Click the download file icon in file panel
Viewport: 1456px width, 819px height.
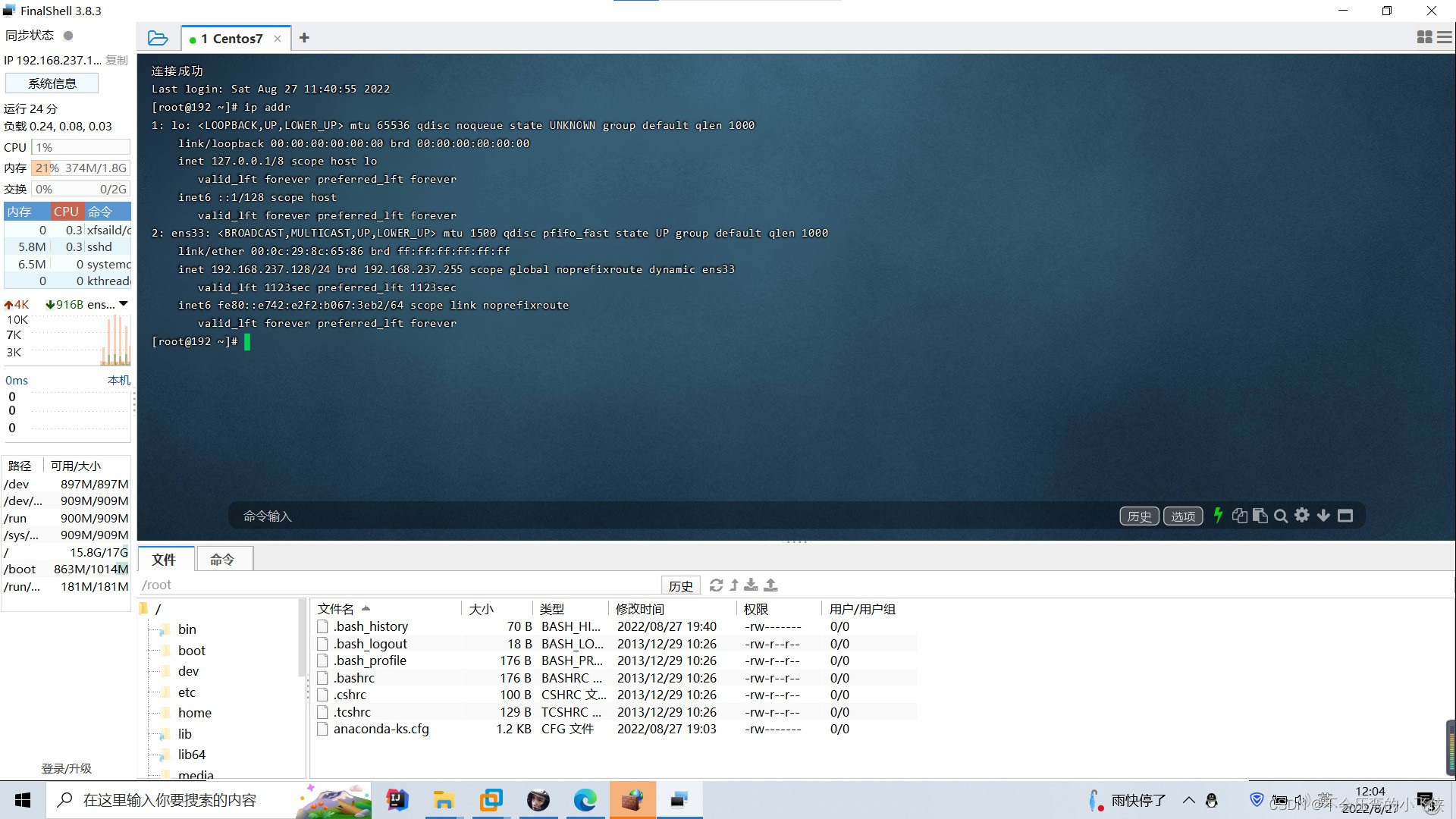pos(752,585)
